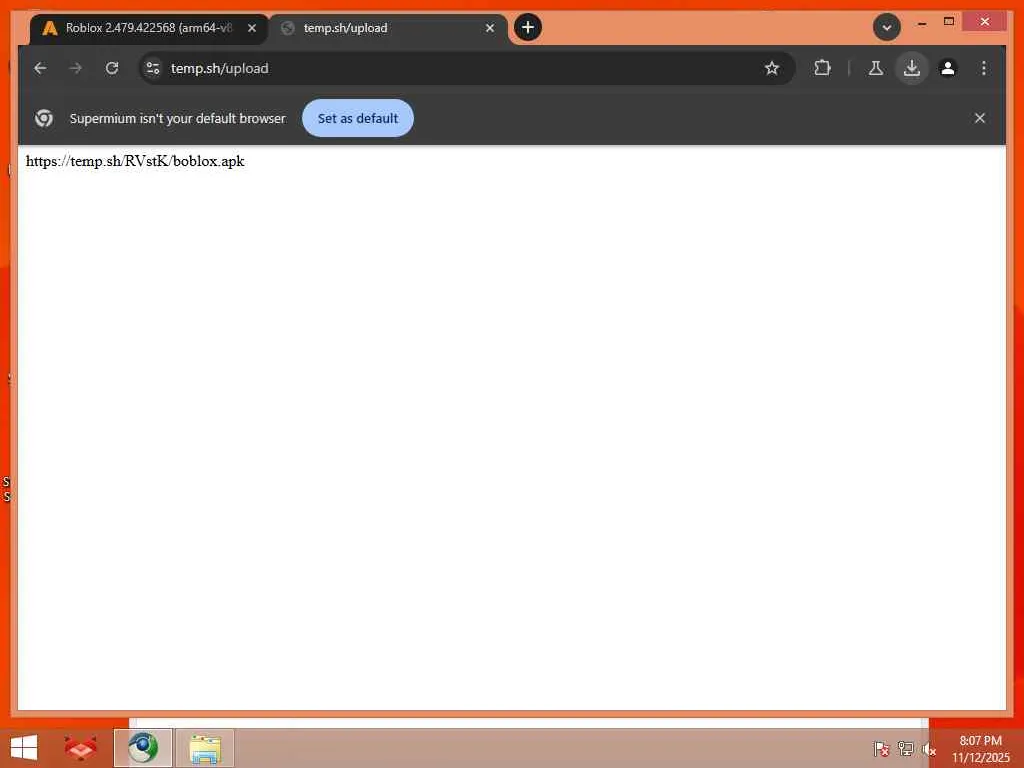Maximize the Supermium browser window
The height and width of the screenshot is (768, 1024).
(x=949, y=22)
